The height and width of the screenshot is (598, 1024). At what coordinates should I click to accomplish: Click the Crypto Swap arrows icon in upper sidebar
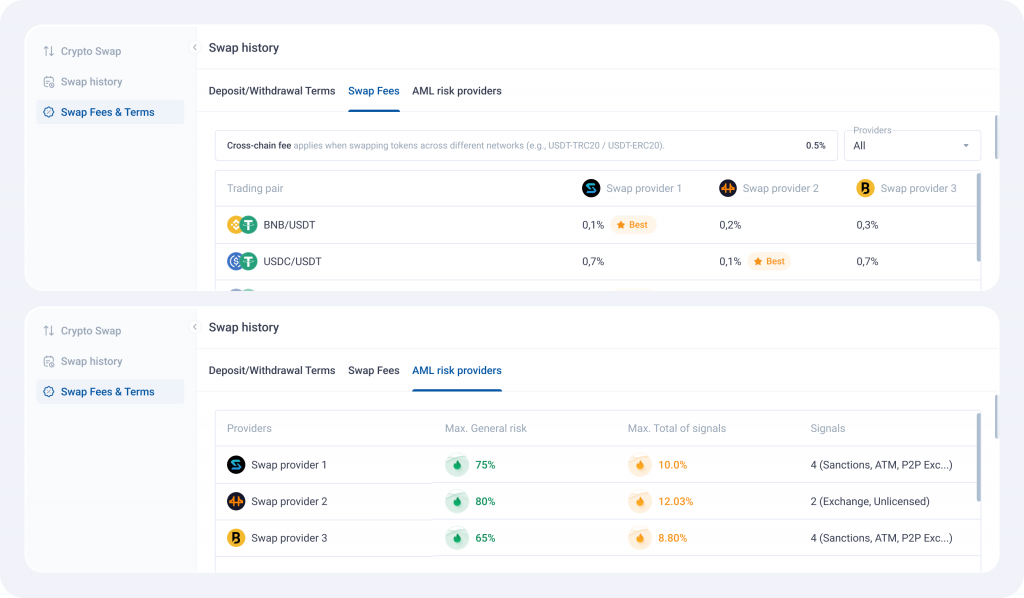tap(49, 51)
